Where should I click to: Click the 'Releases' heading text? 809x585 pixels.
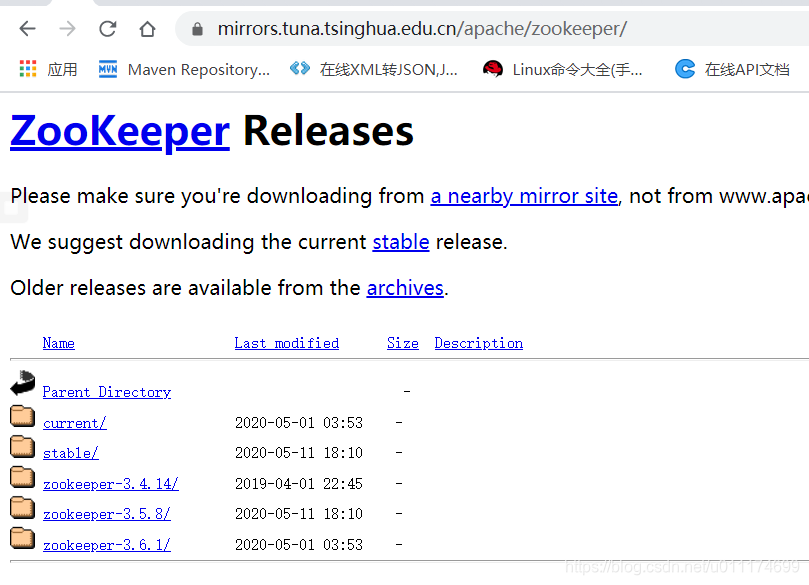tap(328, 131)
